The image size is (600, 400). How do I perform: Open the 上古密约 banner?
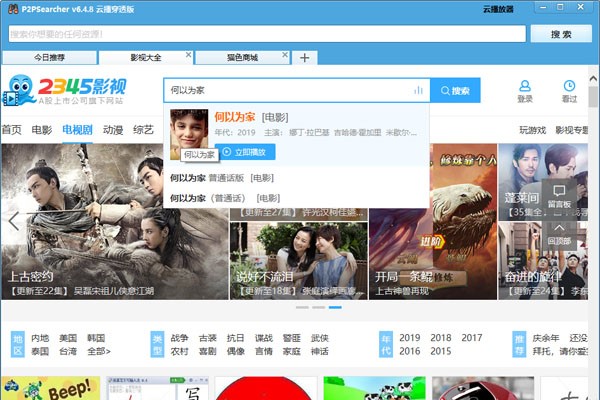115,222
